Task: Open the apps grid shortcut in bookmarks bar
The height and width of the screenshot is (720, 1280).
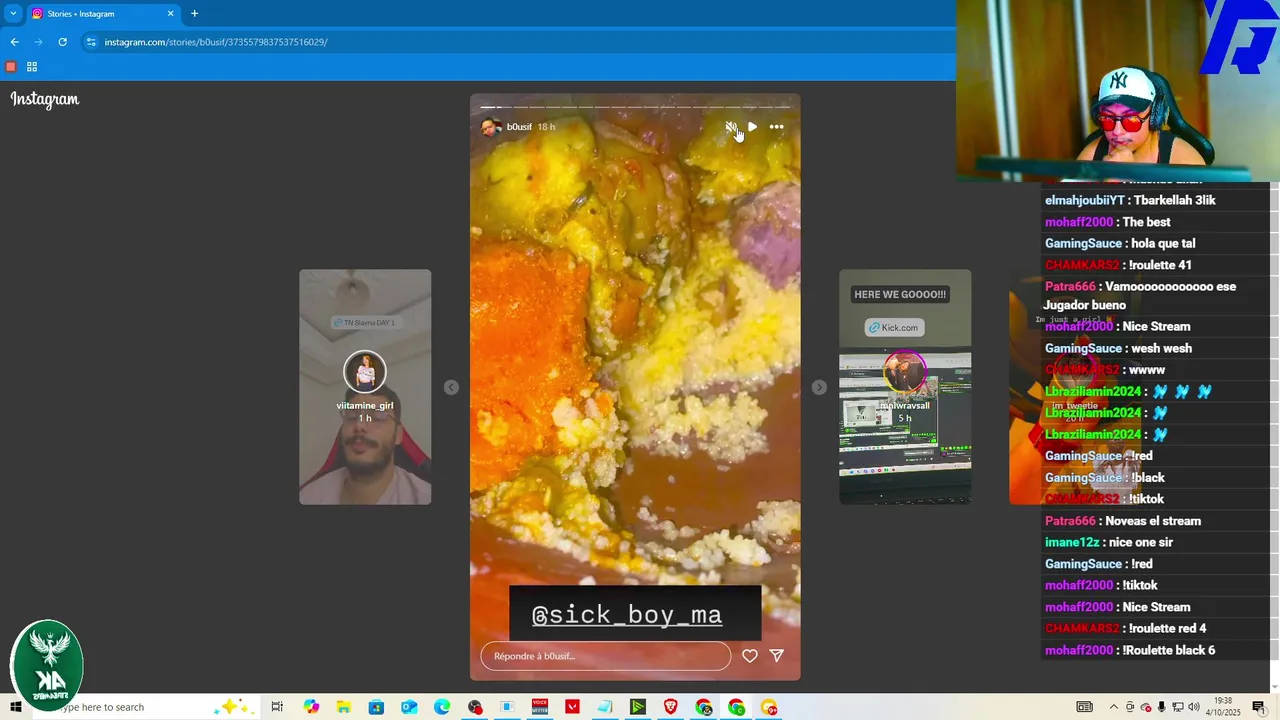Action: (32, 67)
